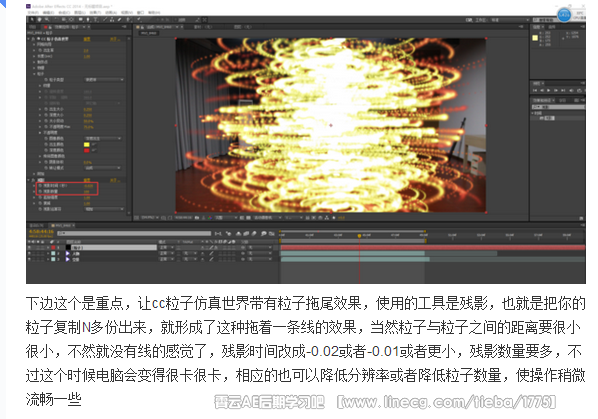Click eyedropper beside yellow birth color
The width and height of the screenshot is (598, 419).
pyautogui.click(x=94, y=144)
